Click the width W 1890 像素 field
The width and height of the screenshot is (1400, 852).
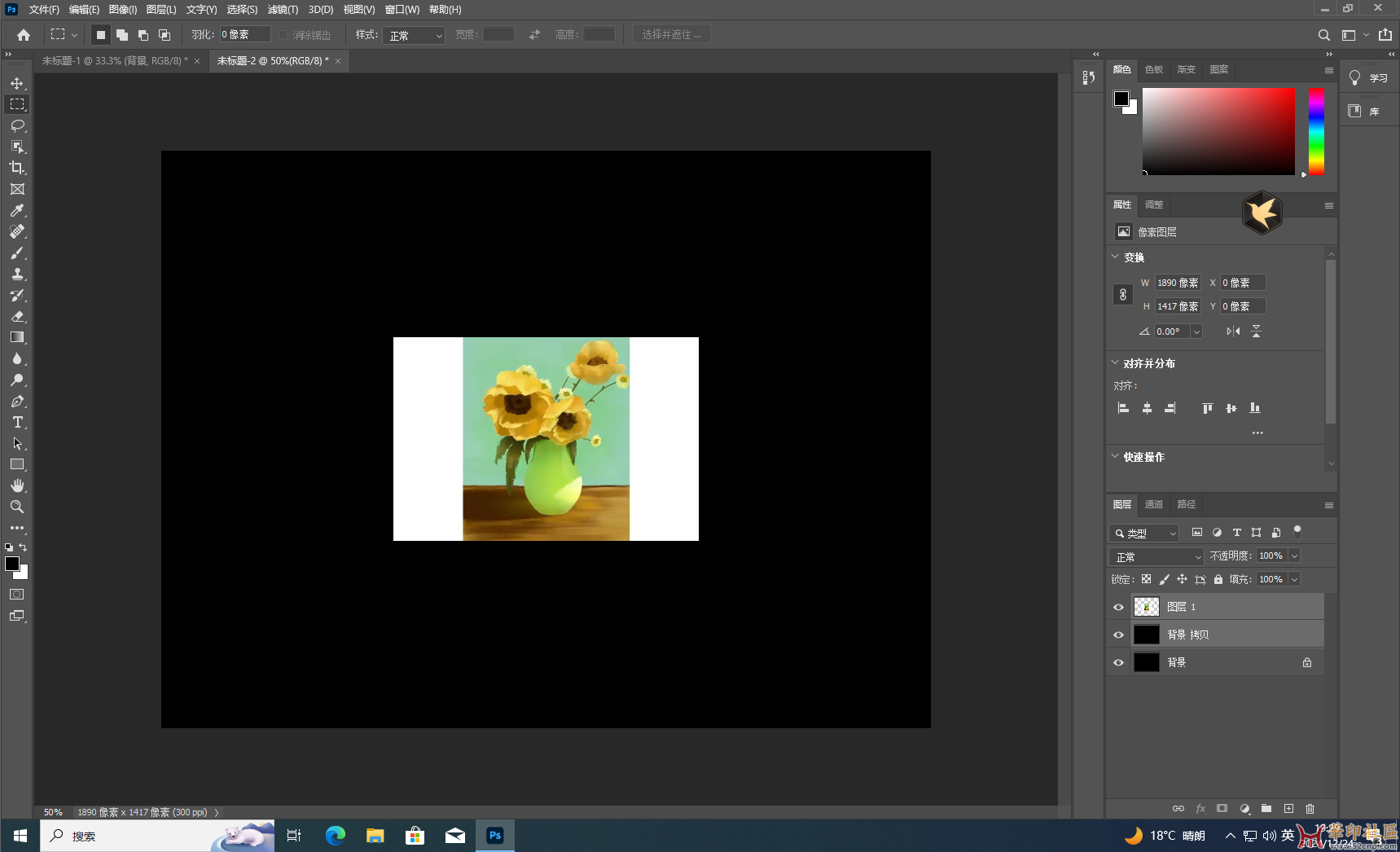click(x=1178, y=283)
